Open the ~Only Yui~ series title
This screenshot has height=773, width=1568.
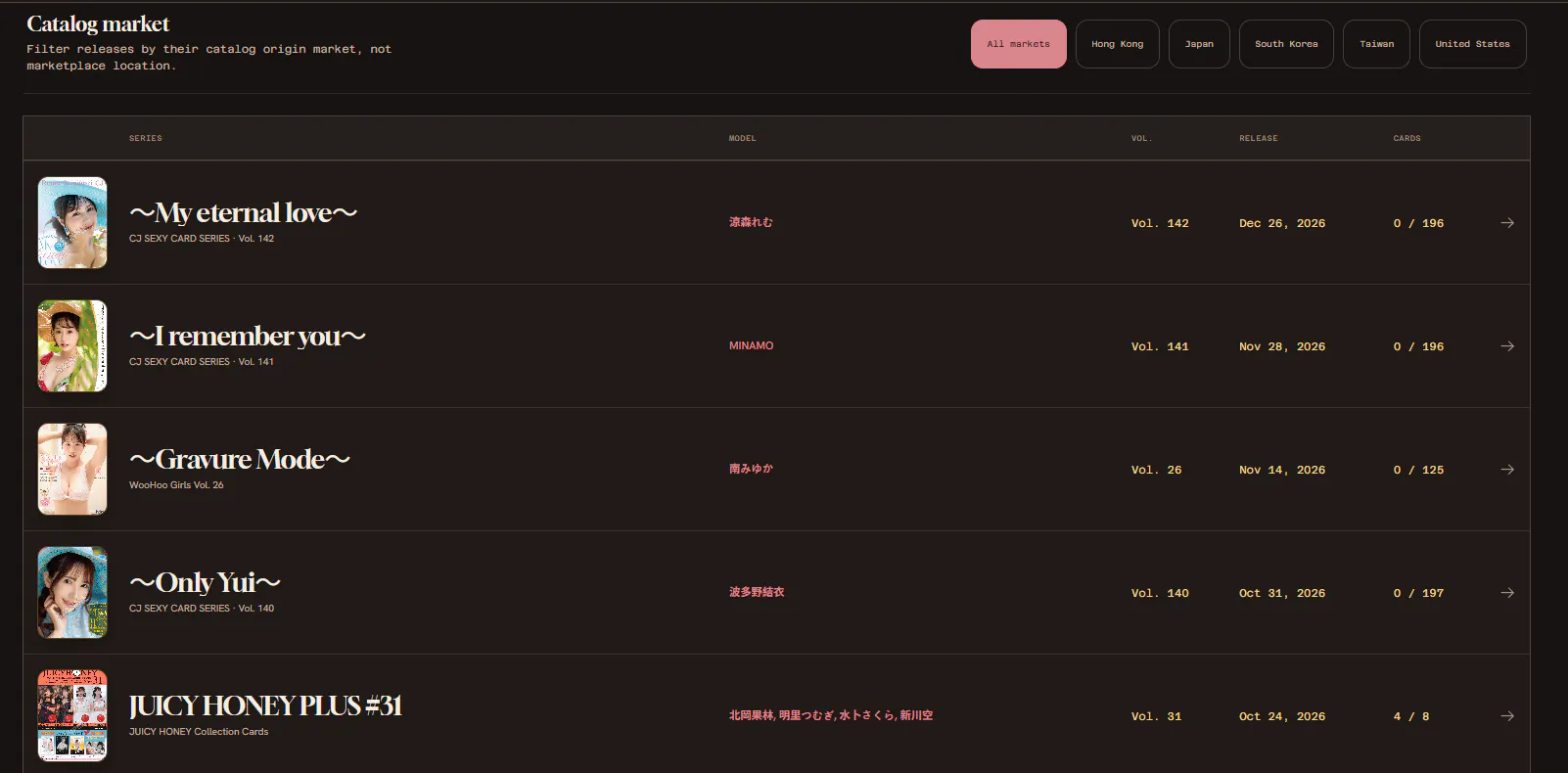(206, 583)
